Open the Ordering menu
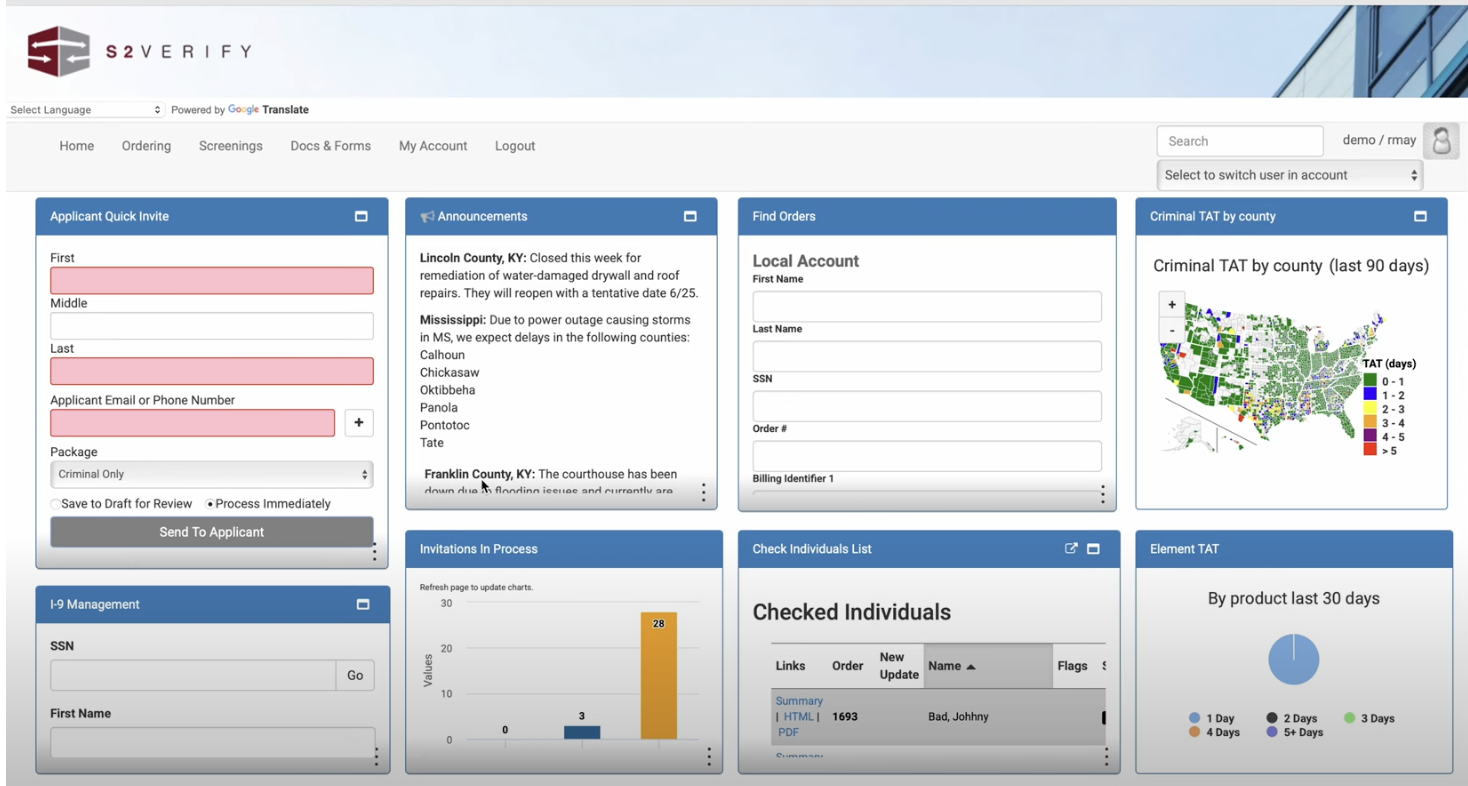The image size is (1468, 786). 146,146
